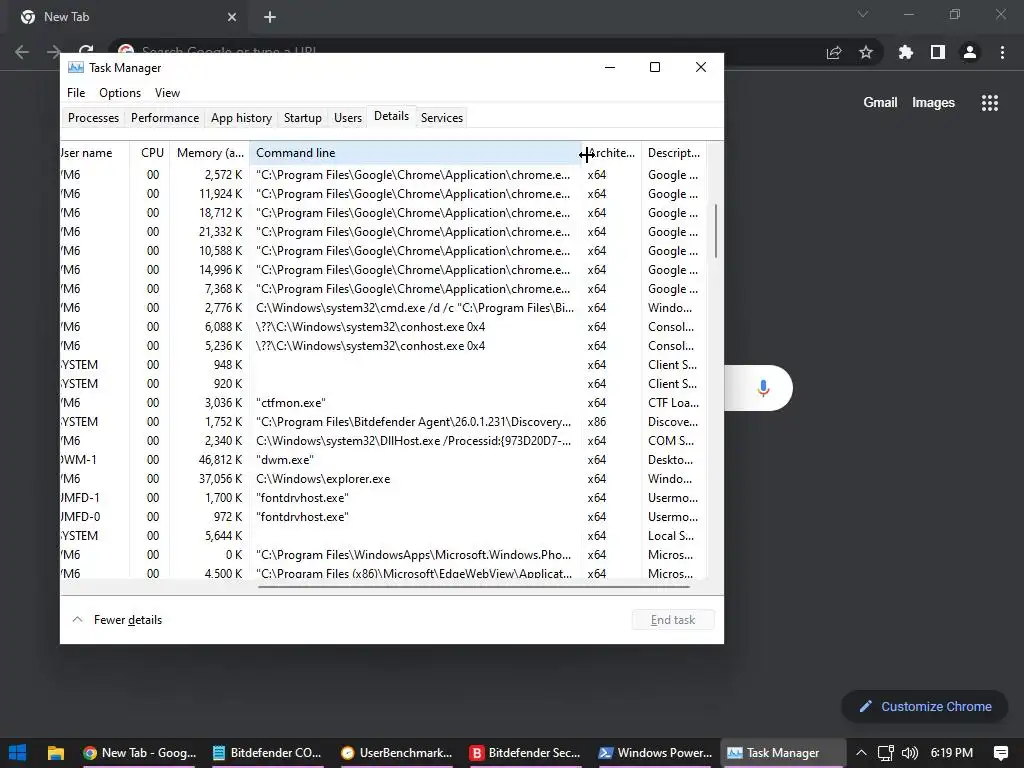Click the share page icon in Chrome
Viewport: 1024px width, 768px height.
834,52
